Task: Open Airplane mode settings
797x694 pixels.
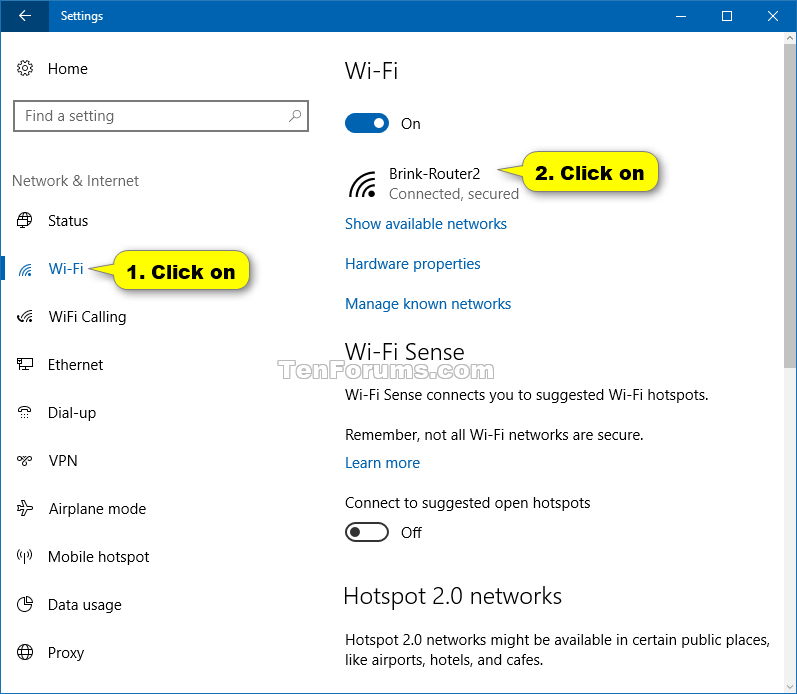Action: pyautogui.click(x=97, y=508)
